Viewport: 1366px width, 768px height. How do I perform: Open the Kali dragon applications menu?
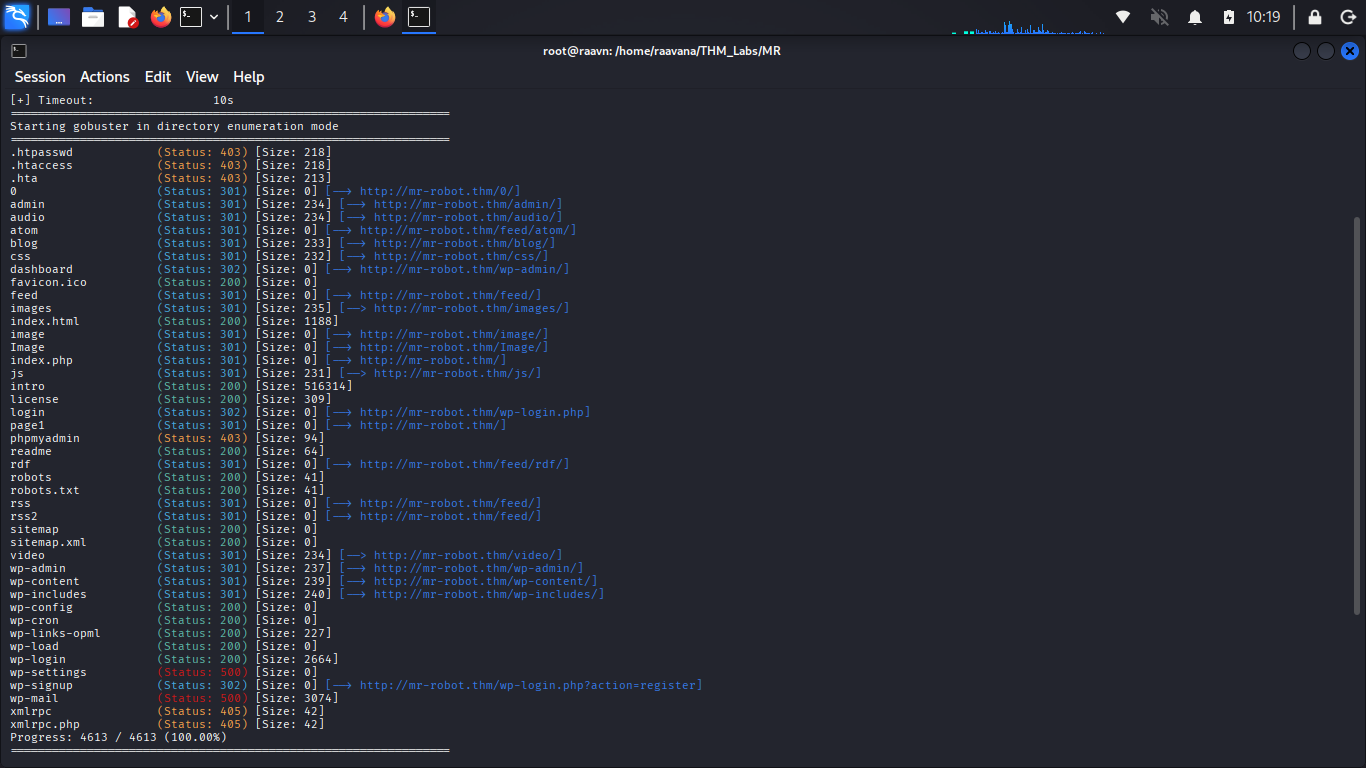[x=17, y=17]
